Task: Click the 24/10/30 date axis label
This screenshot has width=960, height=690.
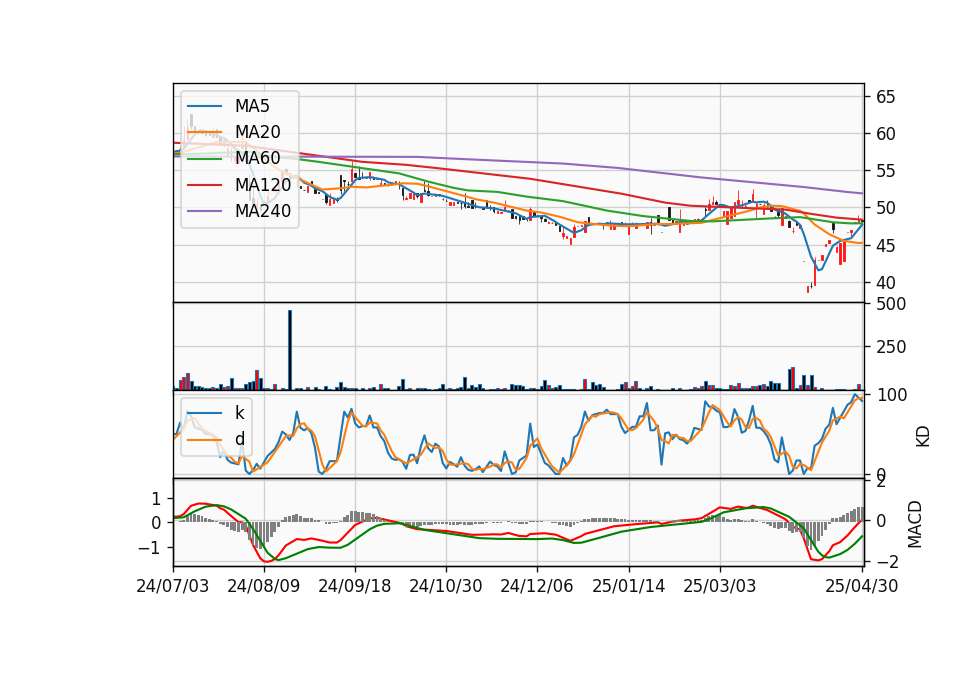Action: [446, 586]
